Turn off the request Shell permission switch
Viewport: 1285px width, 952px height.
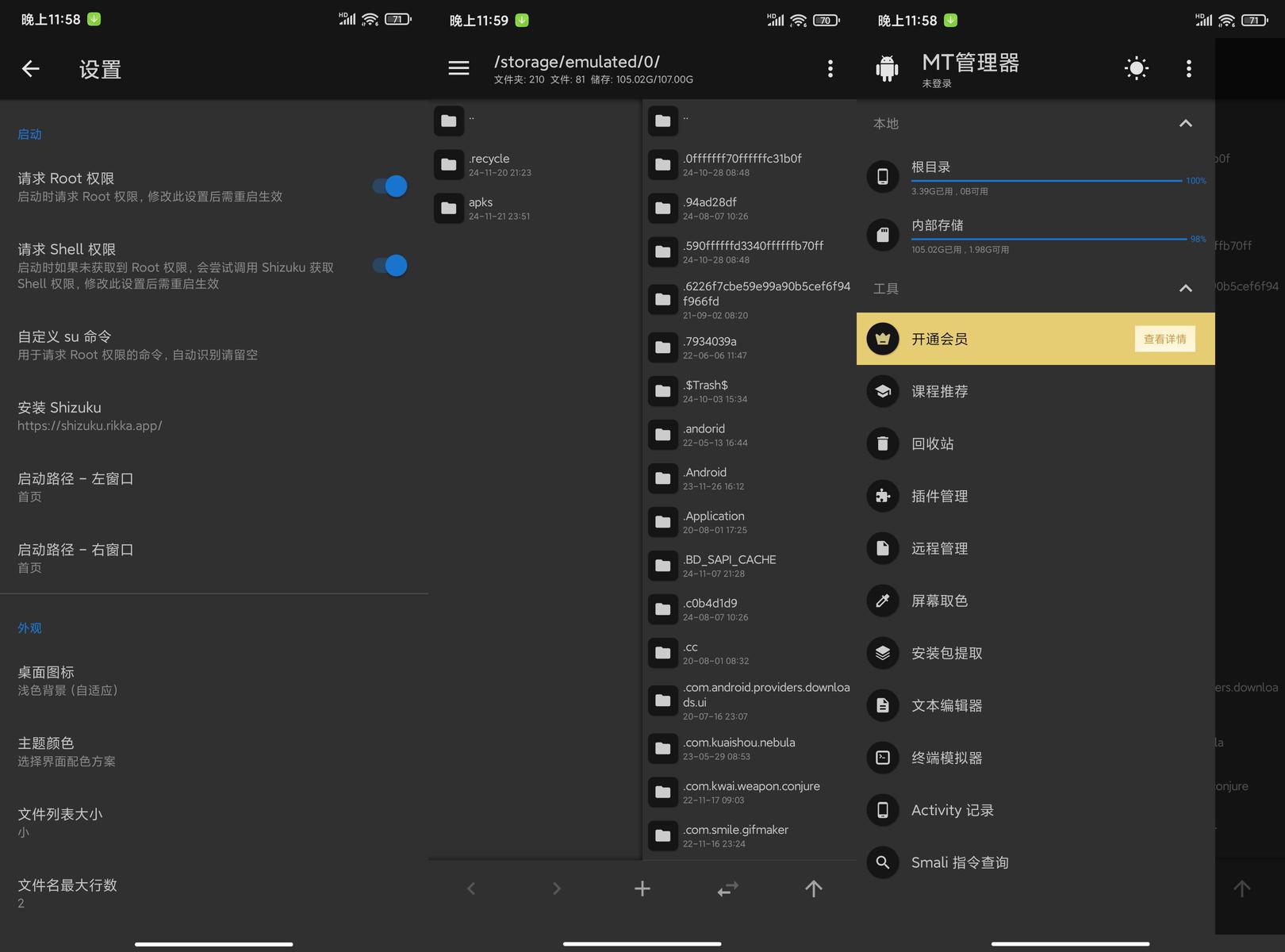tap(390, 266)
